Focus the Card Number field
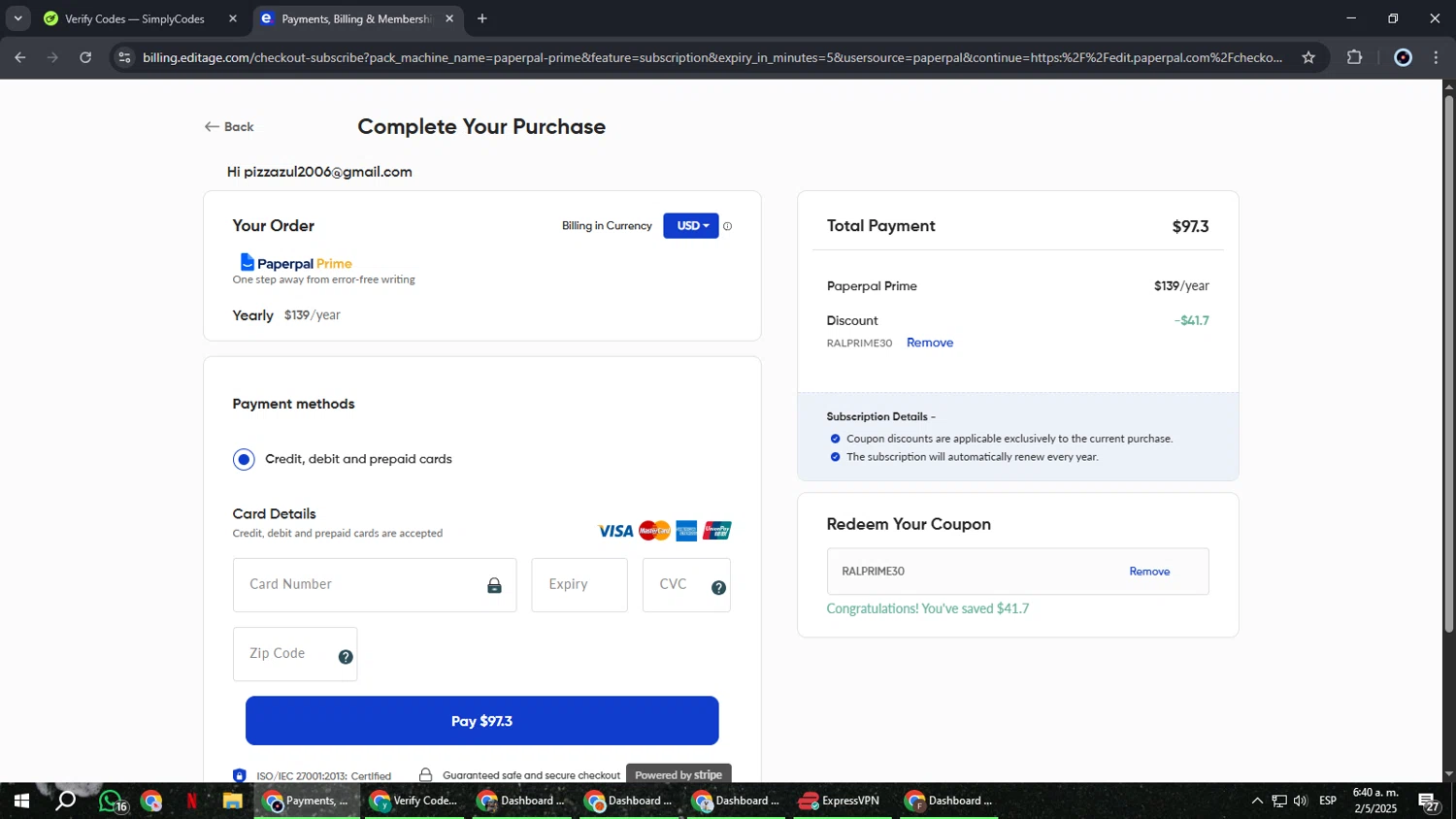Image resolution: width=1456 pixels, height=819 pixels. point(375,585)
